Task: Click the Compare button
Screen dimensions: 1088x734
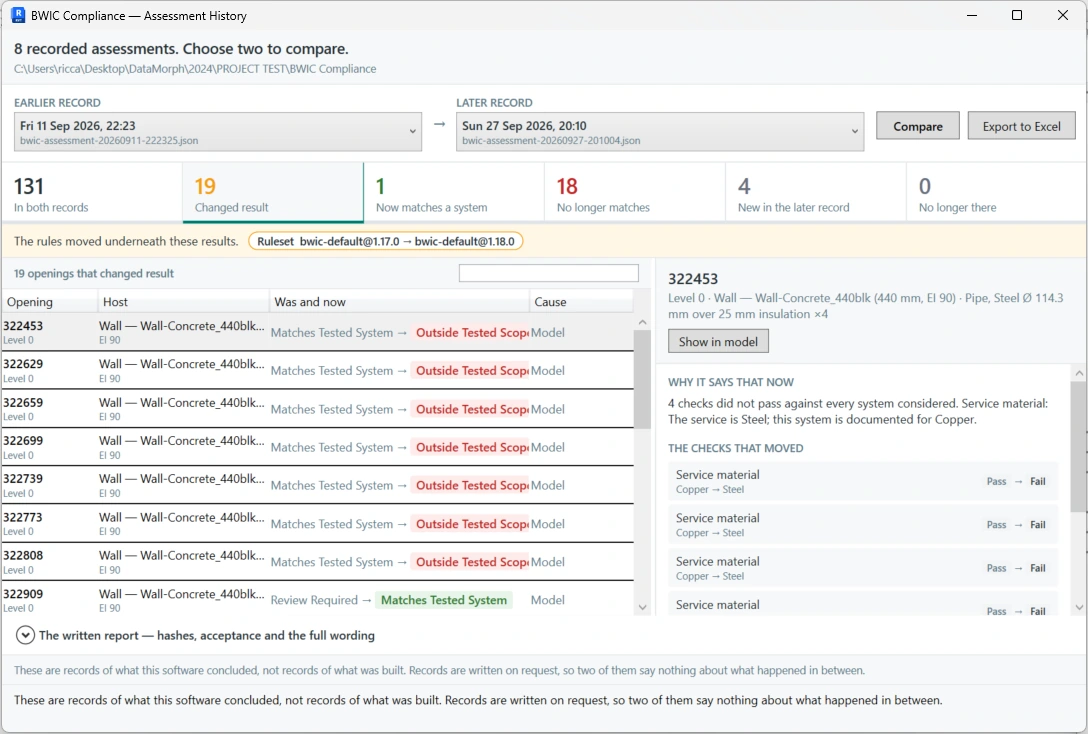Action: point(918,126)
